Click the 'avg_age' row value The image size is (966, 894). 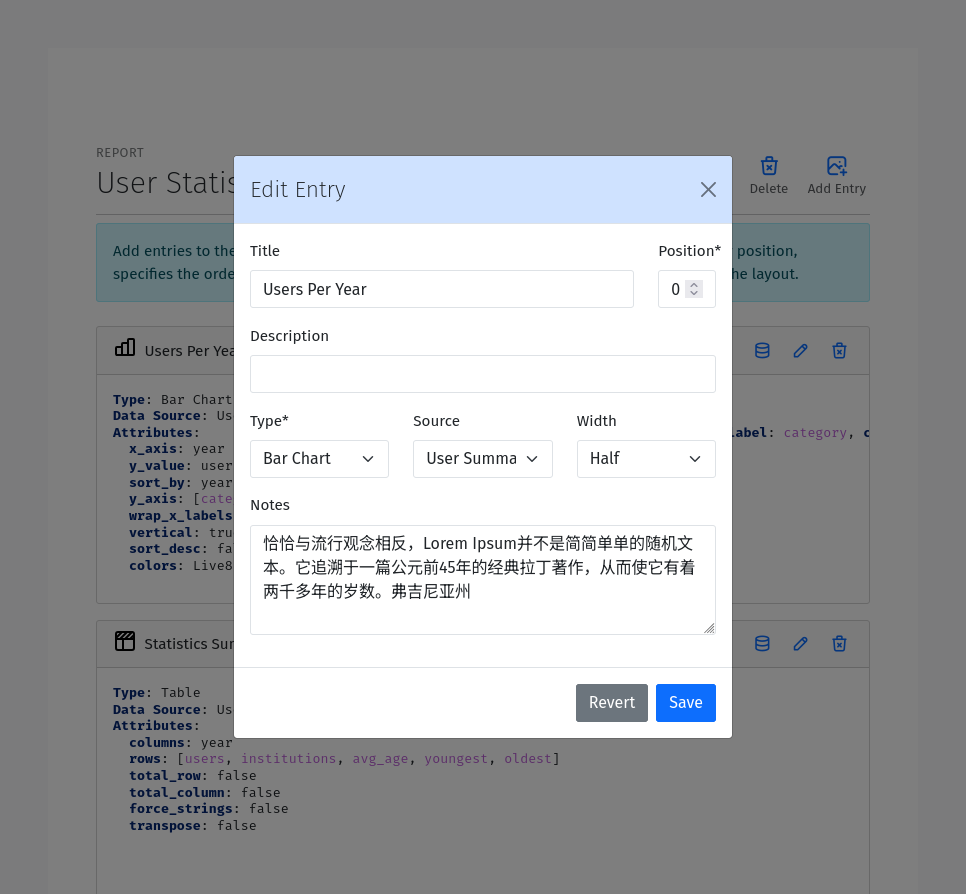pyautogui.click(x=380, y=759)
